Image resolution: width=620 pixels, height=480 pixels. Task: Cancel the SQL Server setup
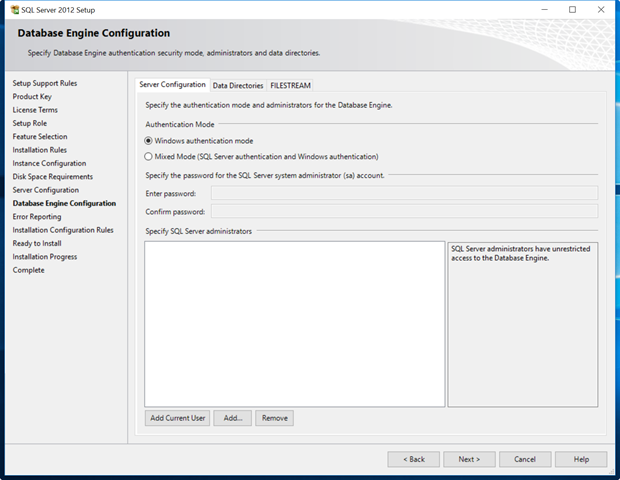(x=525, y=459)
